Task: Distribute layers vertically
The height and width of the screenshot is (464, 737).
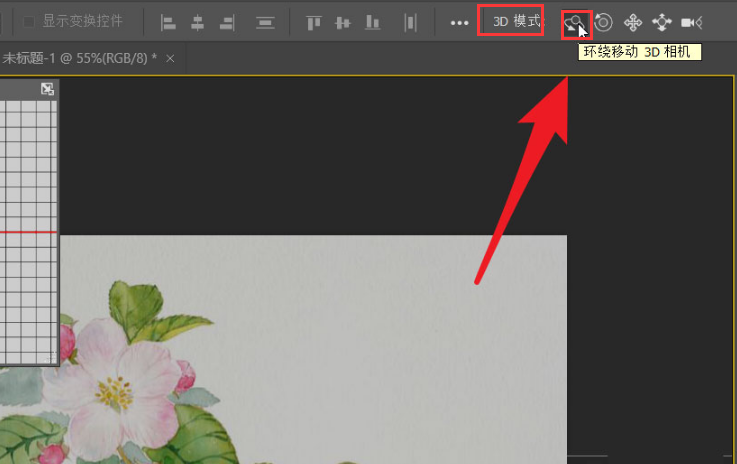Action: coord(265,22)
